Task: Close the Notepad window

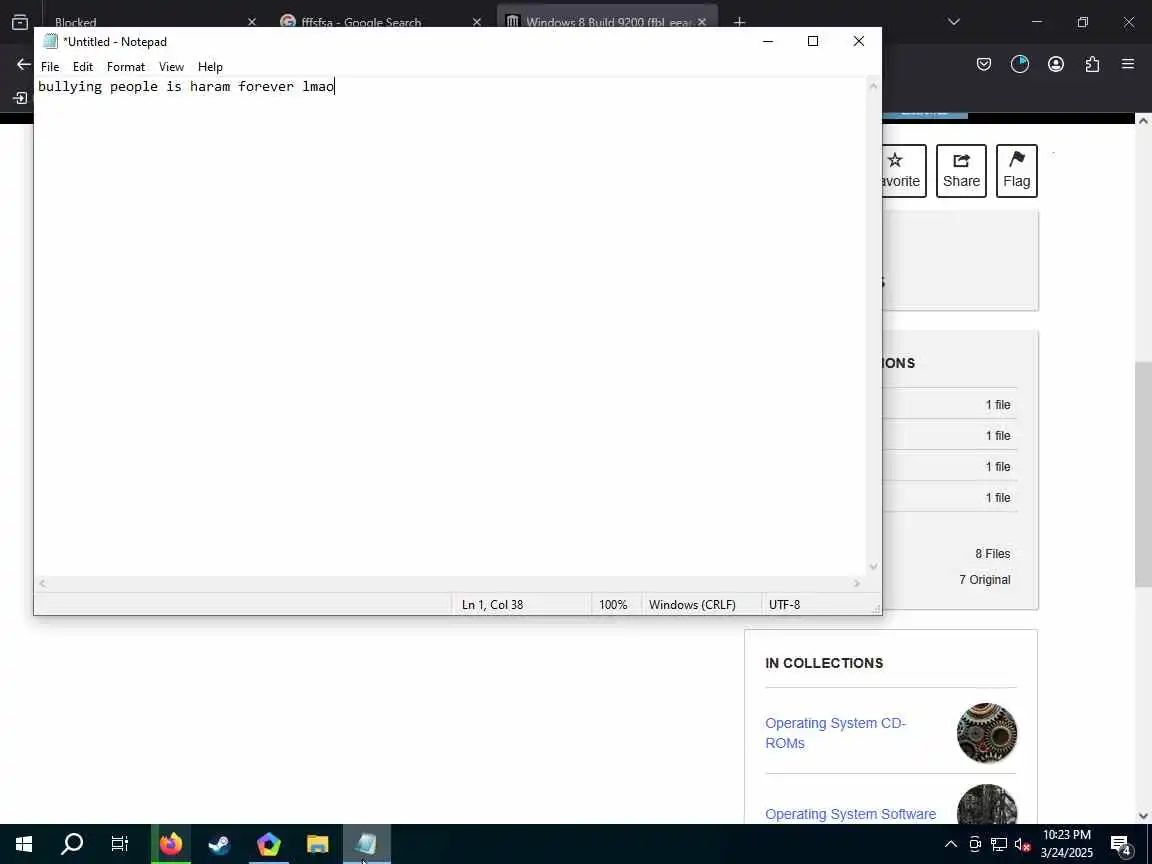Action: point(859,41)
